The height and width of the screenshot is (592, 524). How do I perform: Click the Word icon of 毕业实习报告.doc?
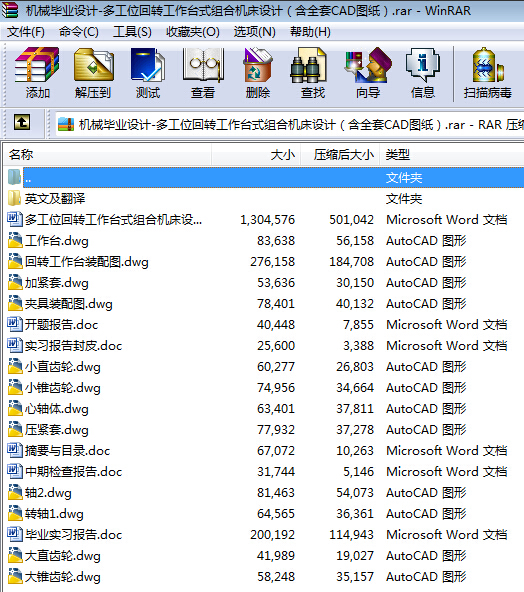click(x=14, y=534)
